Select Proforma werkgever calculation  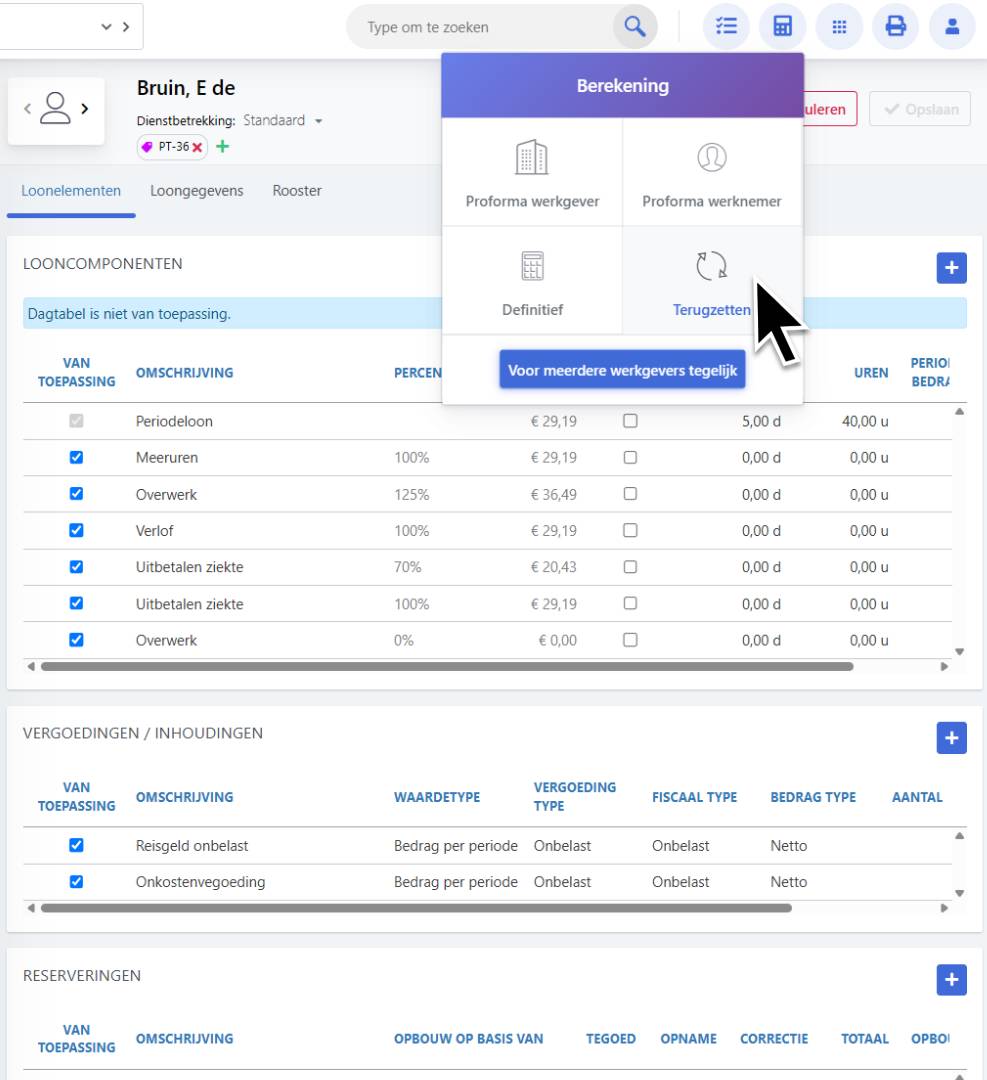(x=532, y=174)
